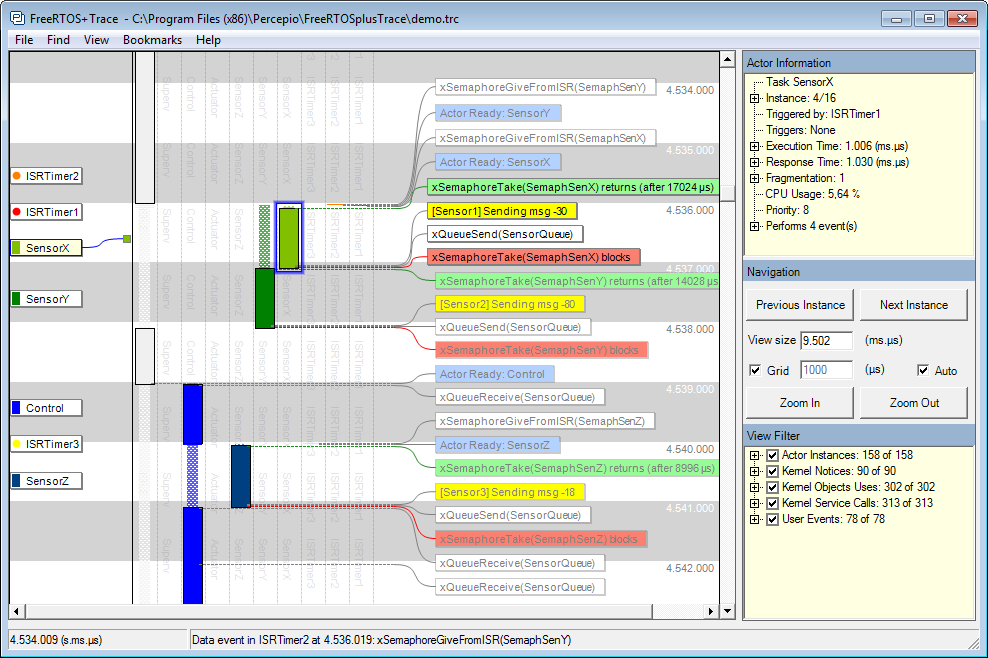Expand Kernel Objects Uses filter tree
Screen dimensions: 988x658
[x=754, y=487]
